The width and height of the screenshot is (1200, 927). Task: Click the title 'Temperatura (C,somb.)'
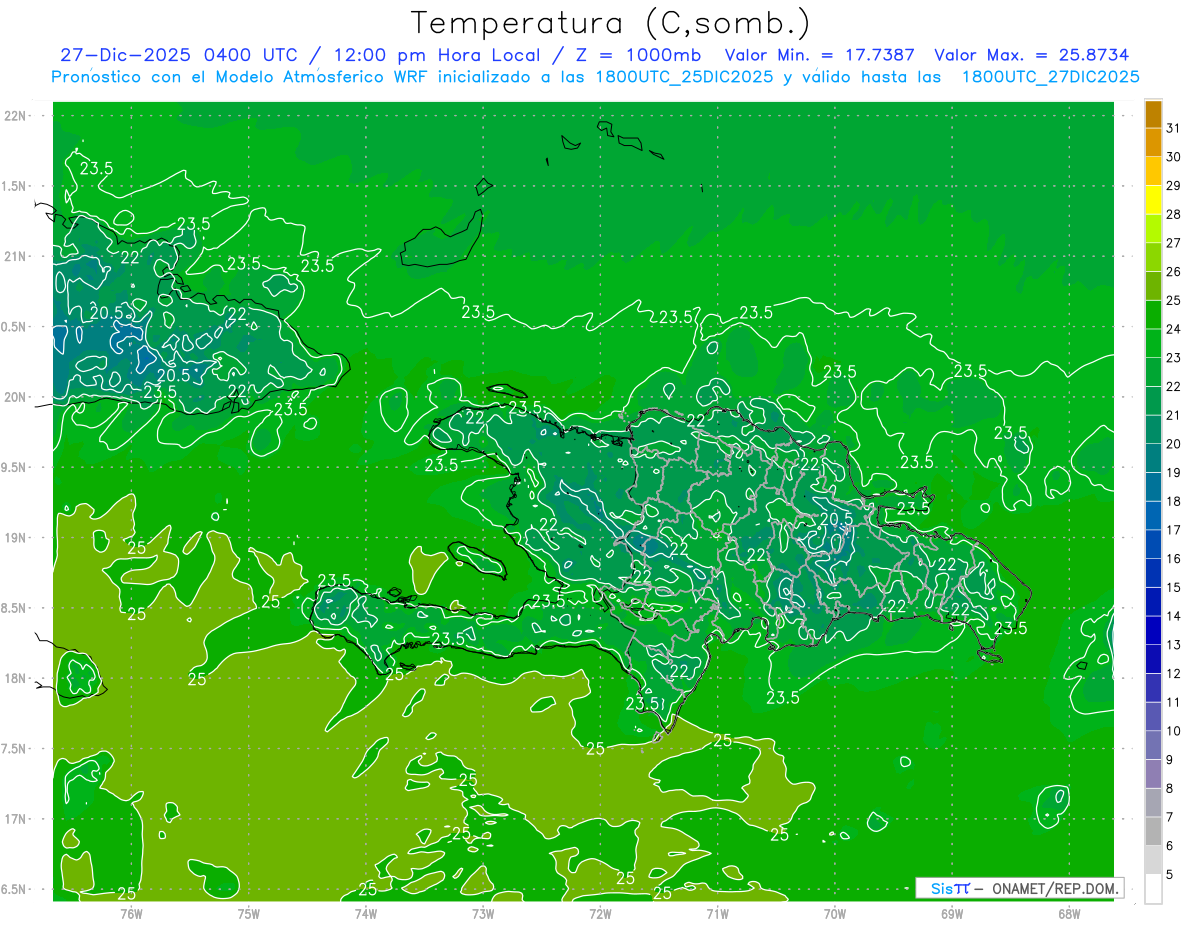coord(611,23)
